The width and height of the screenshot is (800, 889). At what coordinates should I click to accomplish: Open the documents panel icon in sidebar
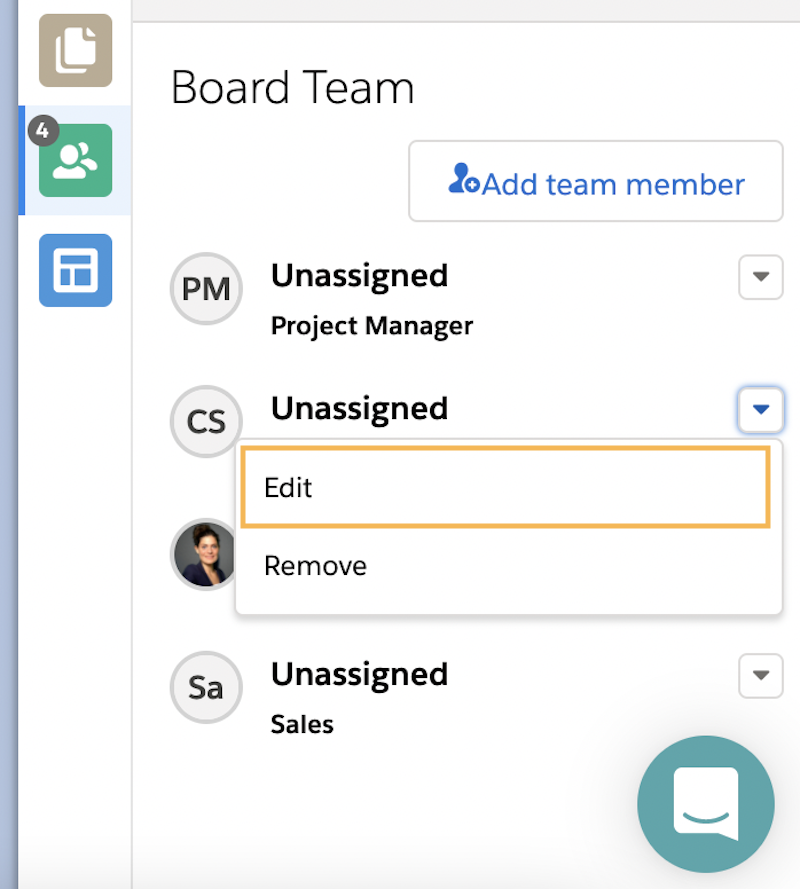tap(75, 51)
